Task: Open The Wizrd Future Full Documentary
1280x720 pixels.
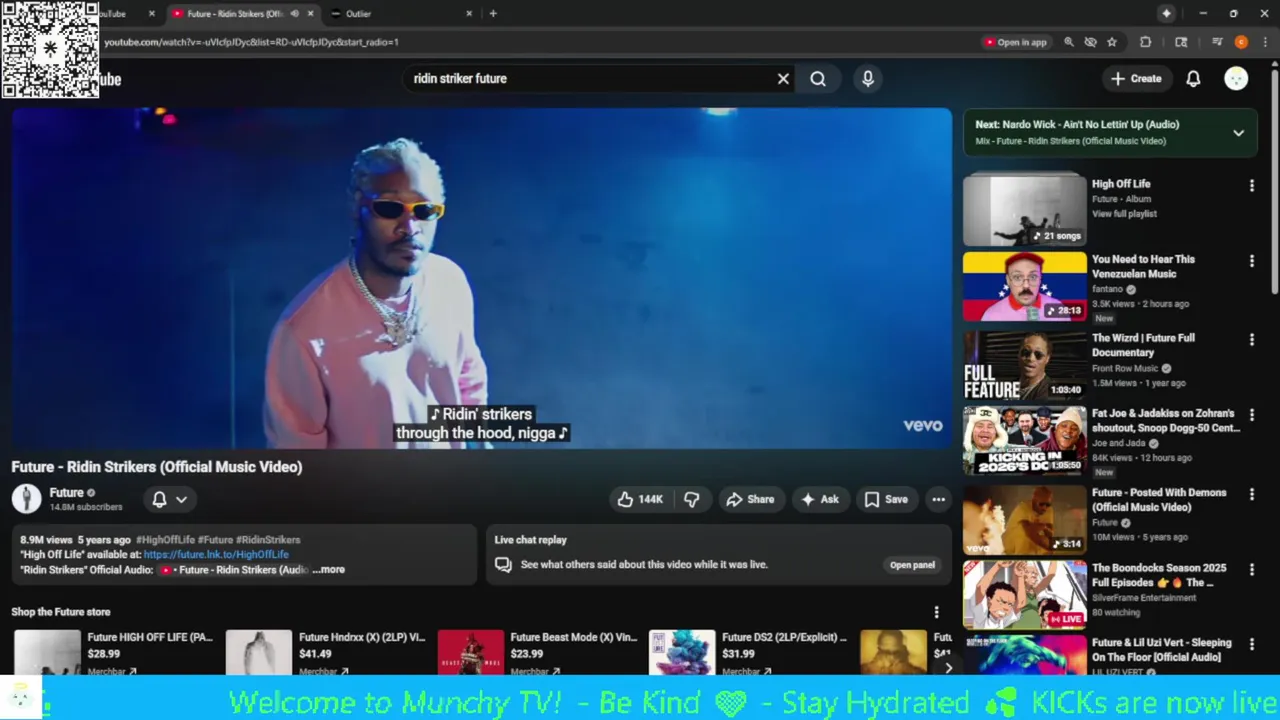Action: coord(1143,345)
